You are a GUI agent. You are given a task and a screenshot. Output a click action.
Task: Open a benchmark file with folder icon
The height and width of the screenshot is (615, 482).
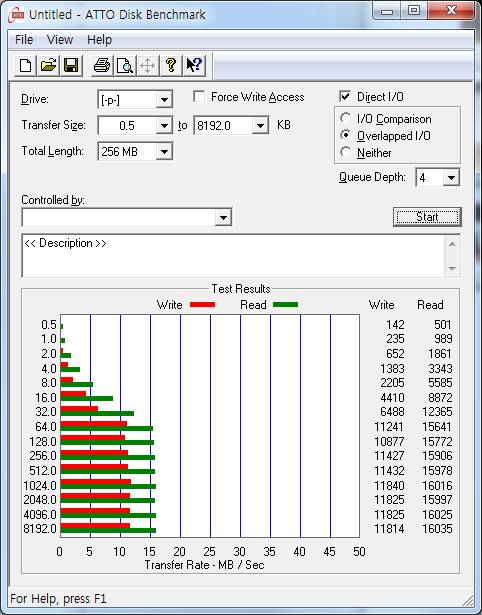(48, 65)
